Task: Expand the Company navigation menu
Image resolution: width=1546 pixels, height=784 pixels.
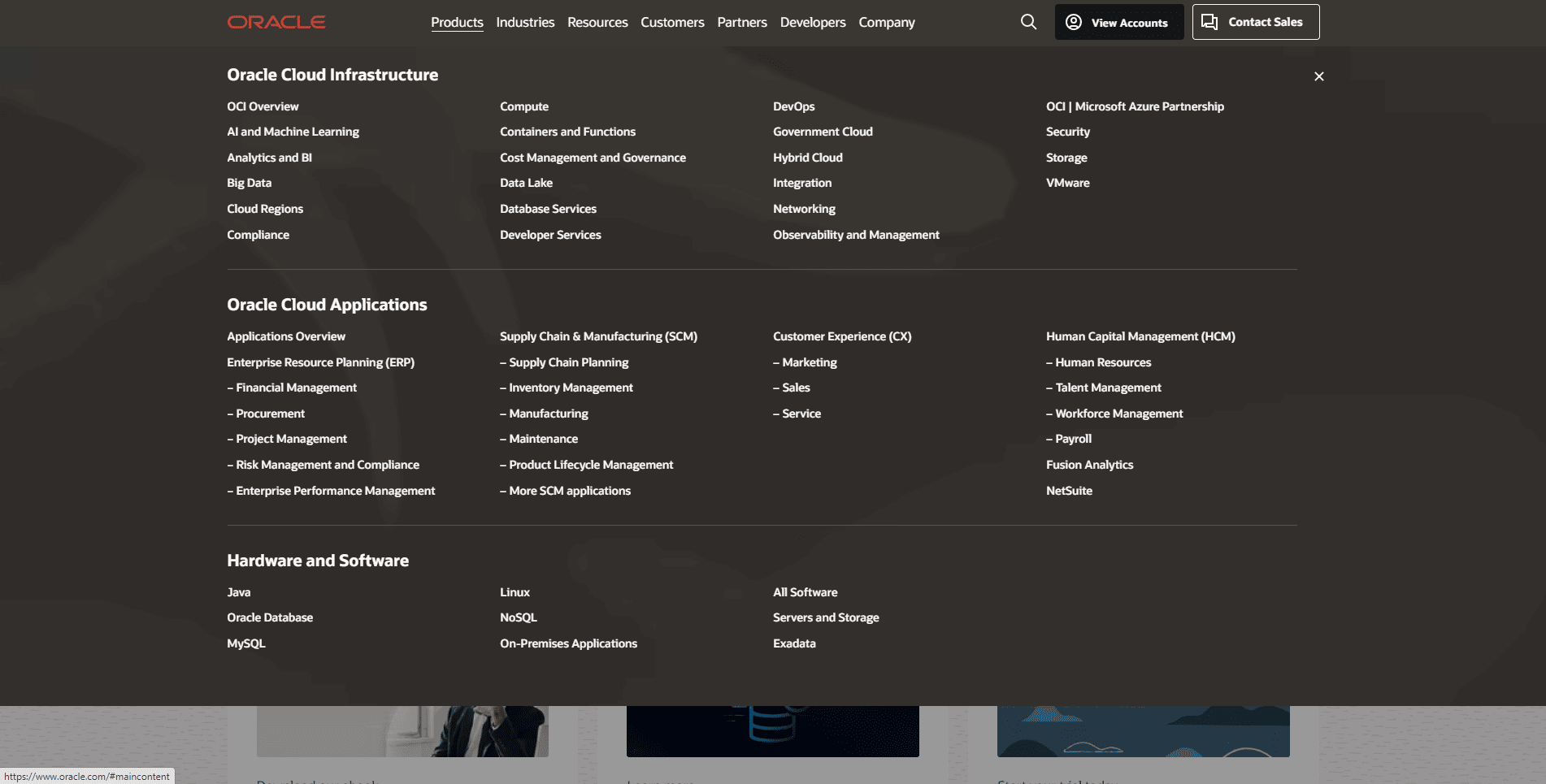Action: [887, 22]
